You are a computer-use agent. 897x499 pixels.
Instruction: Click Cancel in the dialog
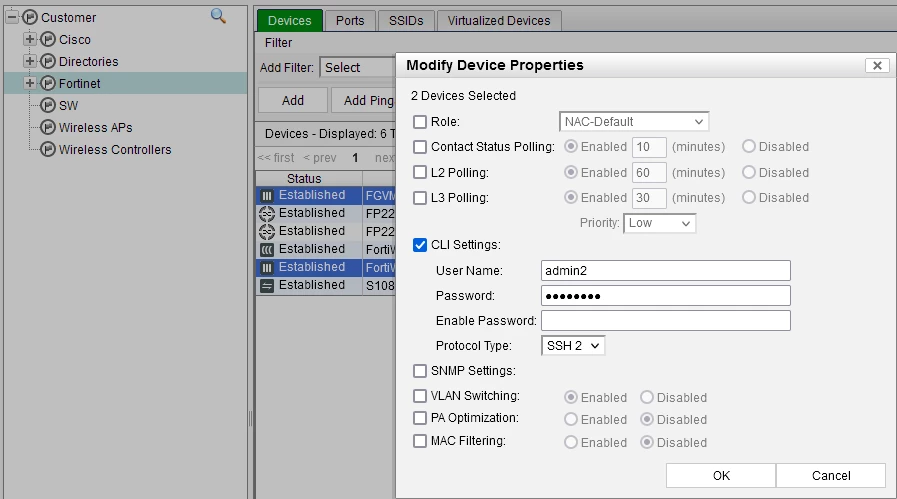click(x=831, y=476)
